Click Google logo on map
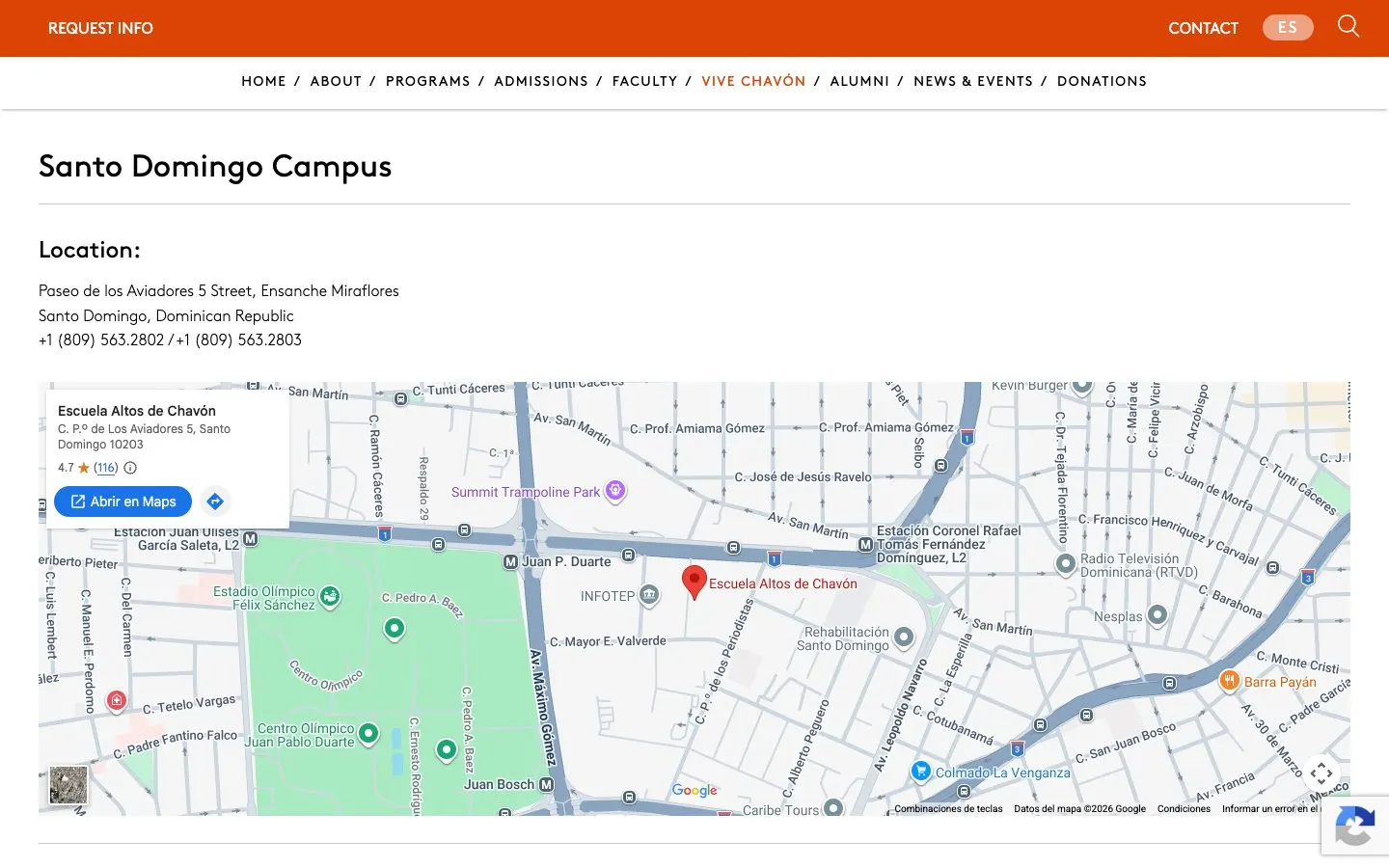Image resolution: width=1389 pixels, height=868 pixels. point(694,790)
